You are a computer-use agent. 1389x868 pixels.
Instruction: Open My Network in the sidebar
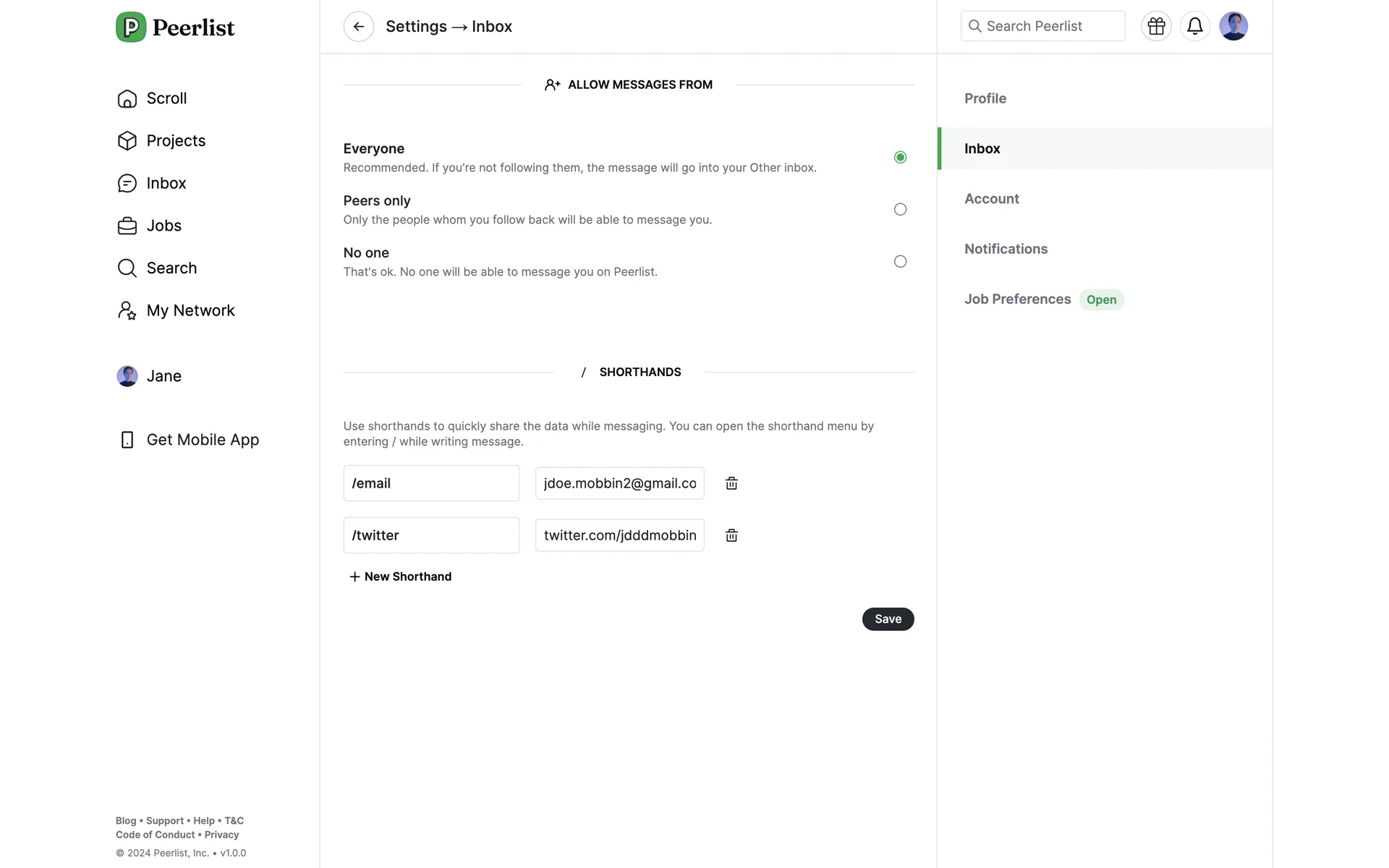tap(190, 310)
